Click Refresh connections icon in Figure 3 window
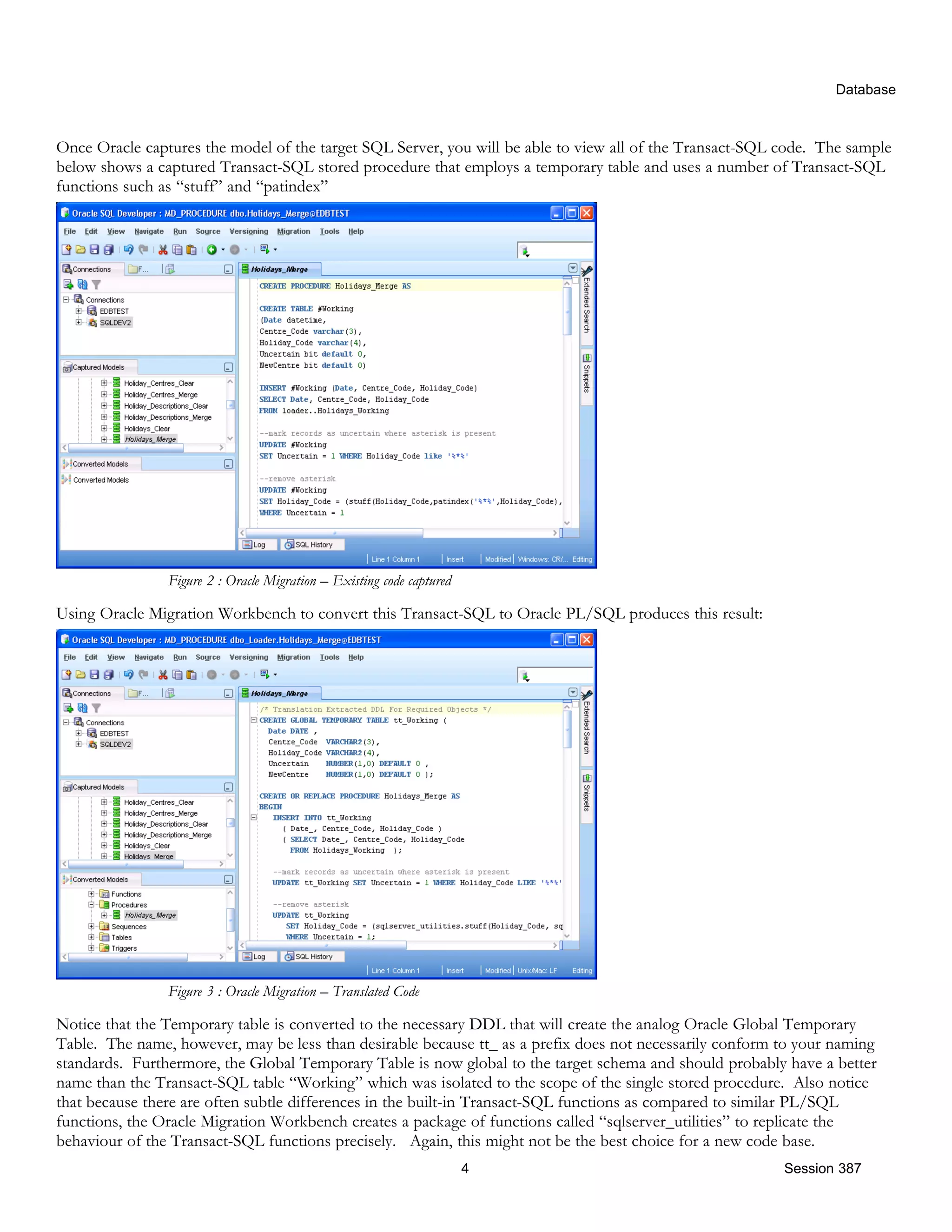 coord(82,708)
